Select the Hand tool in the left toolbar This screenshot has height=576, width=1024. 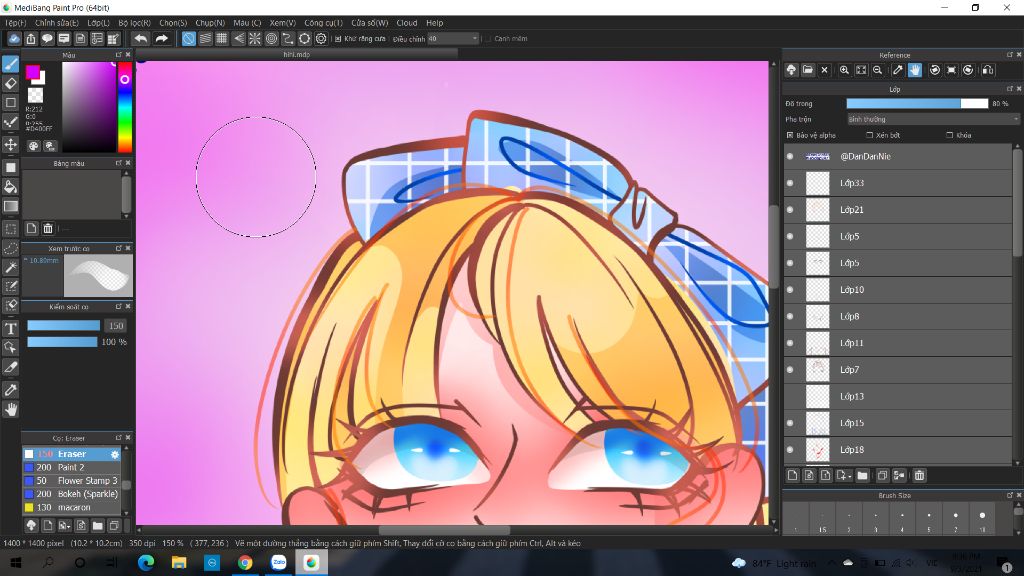10,409
